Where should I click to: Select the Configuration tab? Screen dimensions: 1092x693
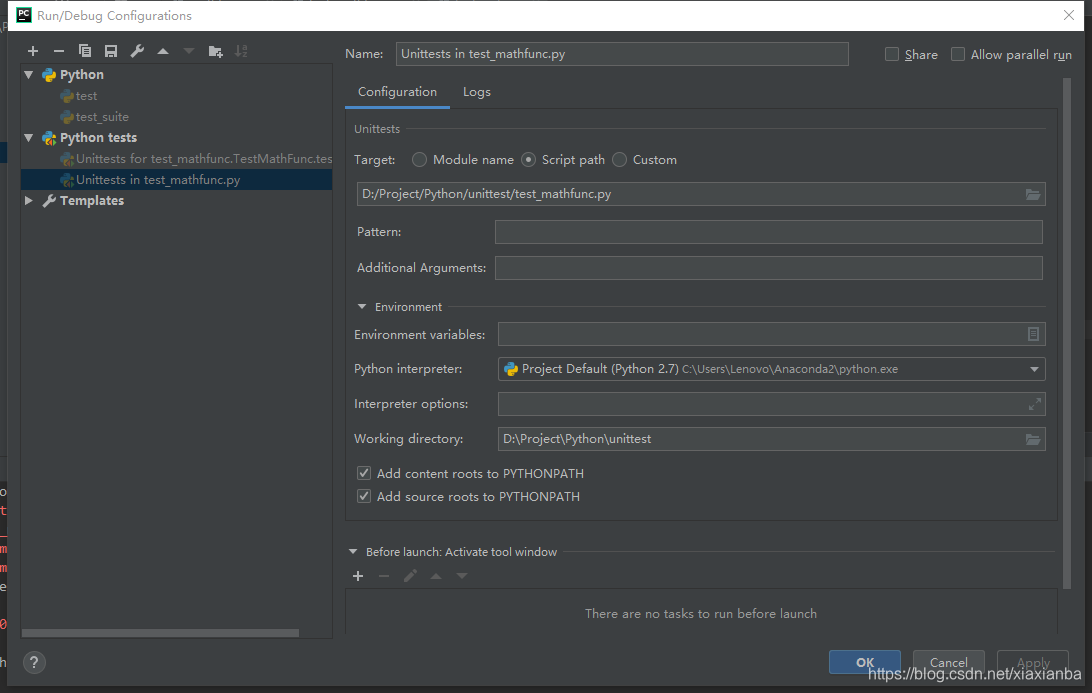(398, 92)
